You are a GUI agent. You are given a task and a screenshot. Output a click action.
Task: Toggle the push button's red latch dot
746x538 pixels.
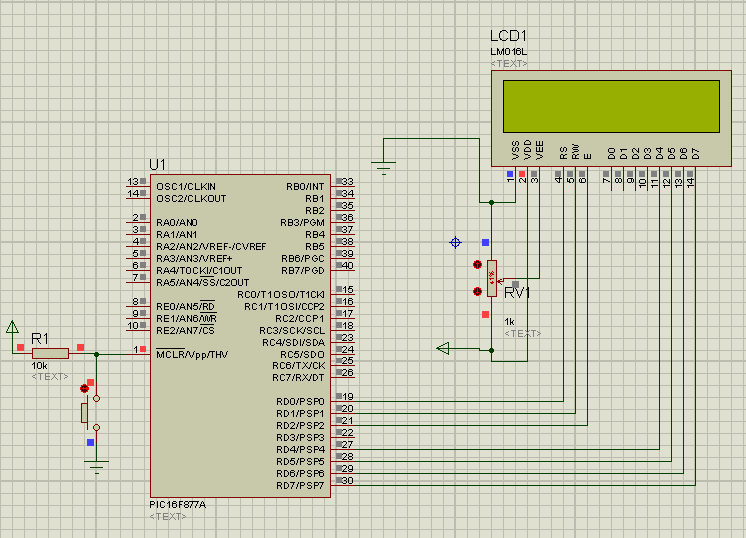coord(85,388)
